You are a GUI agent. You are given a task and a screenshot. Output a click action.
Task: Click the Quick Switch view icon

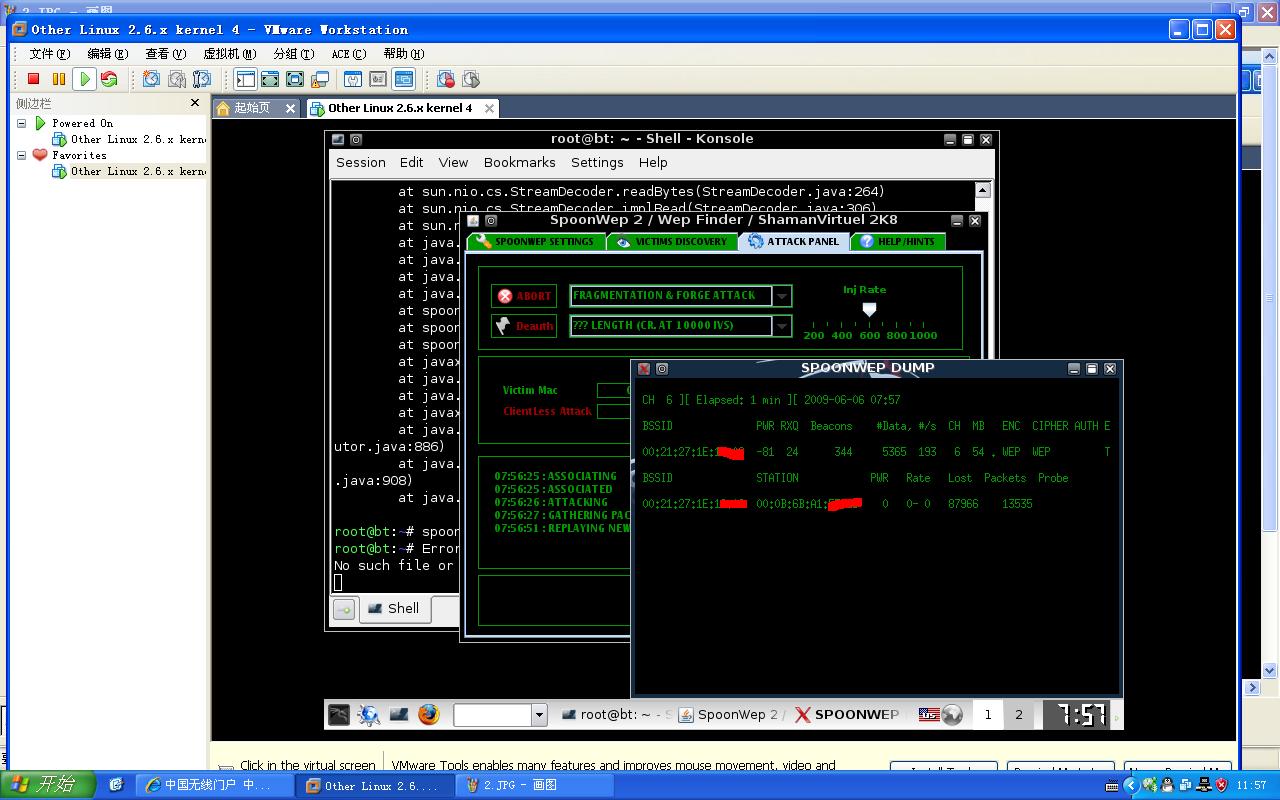click(270, 79)
